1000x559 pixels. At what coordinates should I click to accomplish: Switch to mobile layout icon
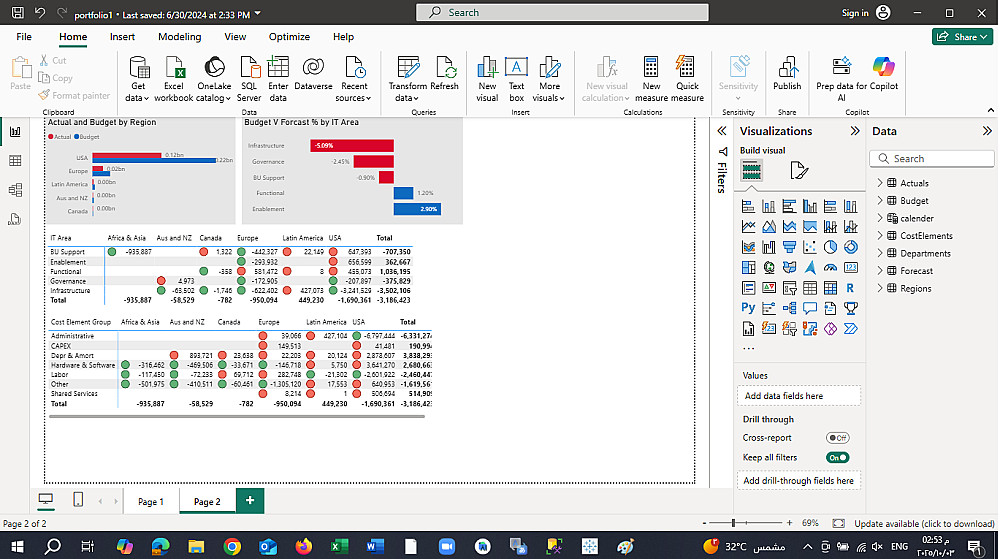pyautogui.click(x=78, y=500)
